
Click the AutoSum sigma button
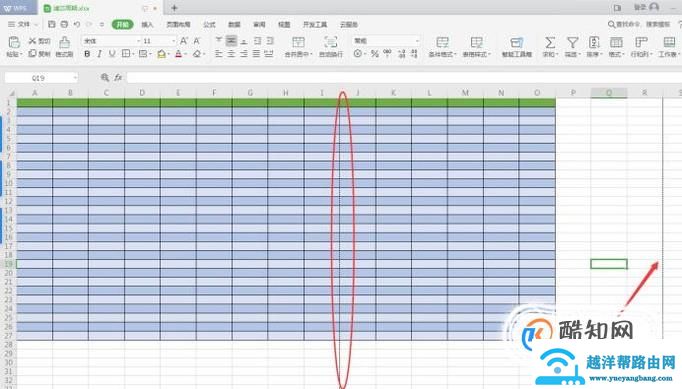550,47
